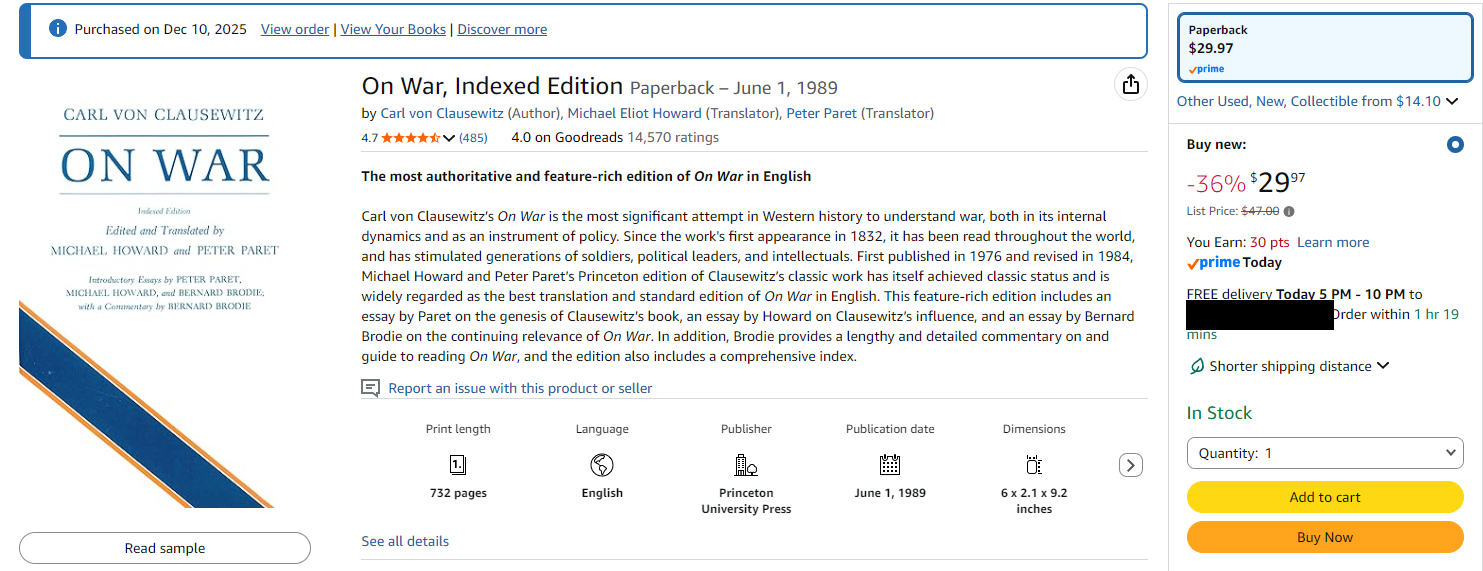The image size is (1483, 571).
Task: Click the 4.0 on Goodreads text
Action: click(567, 138)
